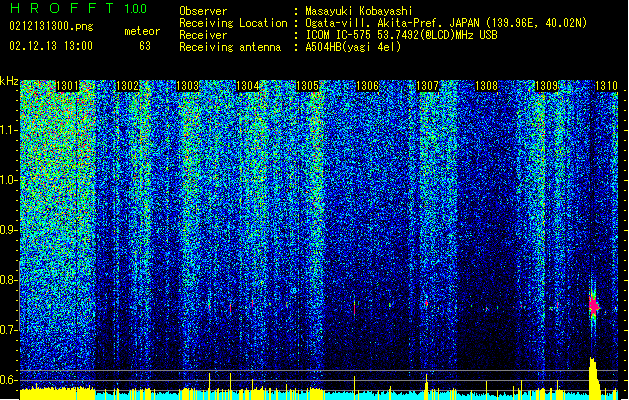Screen dimensions: 629x400
Task: Click the 1306 time marker
Action: click(367, 86)
